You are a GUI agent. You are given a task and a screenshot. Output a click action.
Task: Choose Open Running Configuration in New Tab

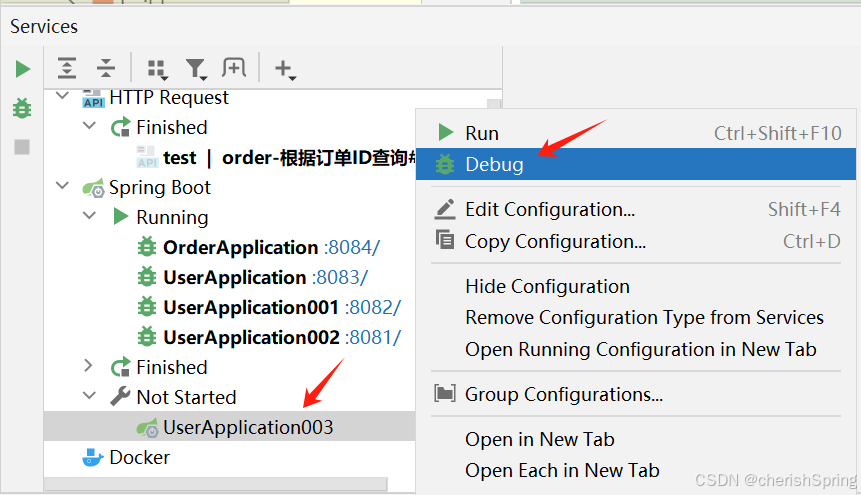pyautogui.click(x=636, y=349)
